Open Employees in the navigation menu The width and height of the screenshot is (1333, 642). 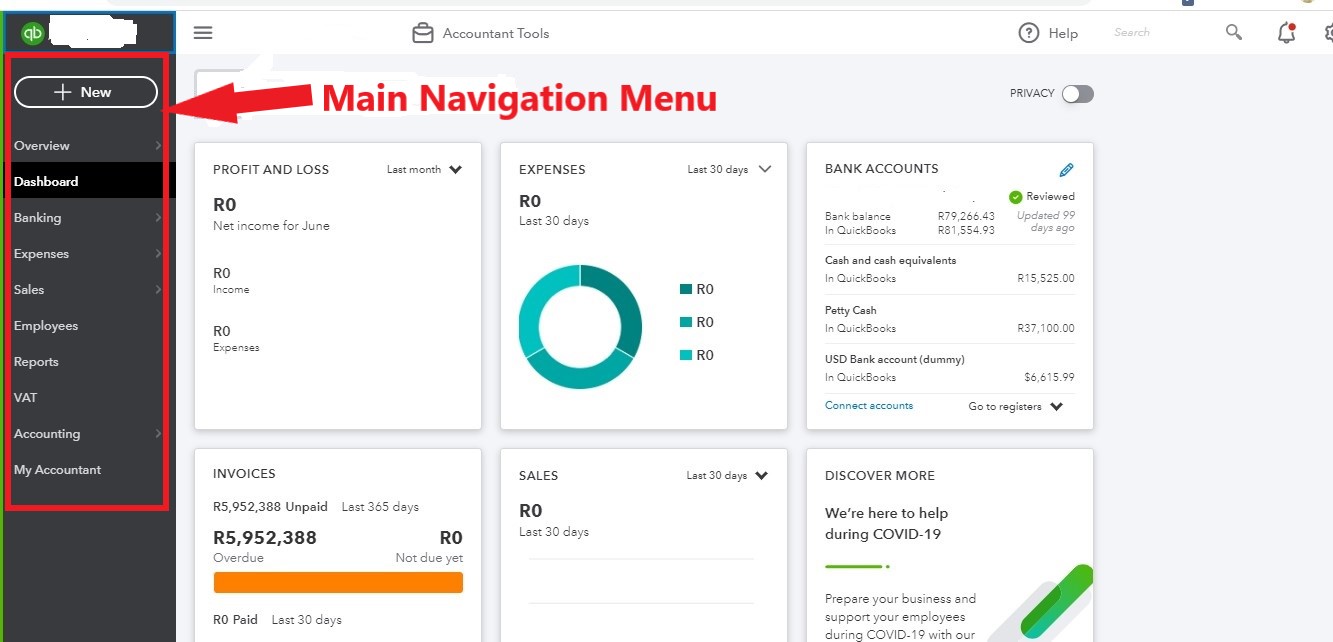pyautogui.click(x=46, y=326)
